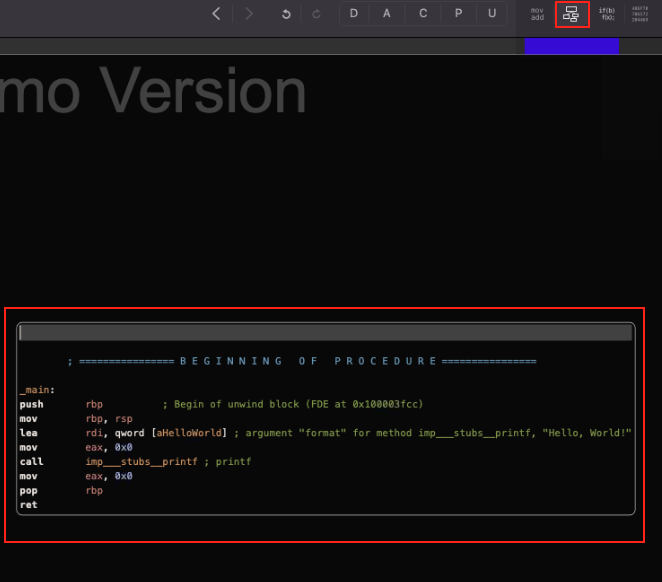Show pseudo-code view (if(b) f(x))

point(606,14)
